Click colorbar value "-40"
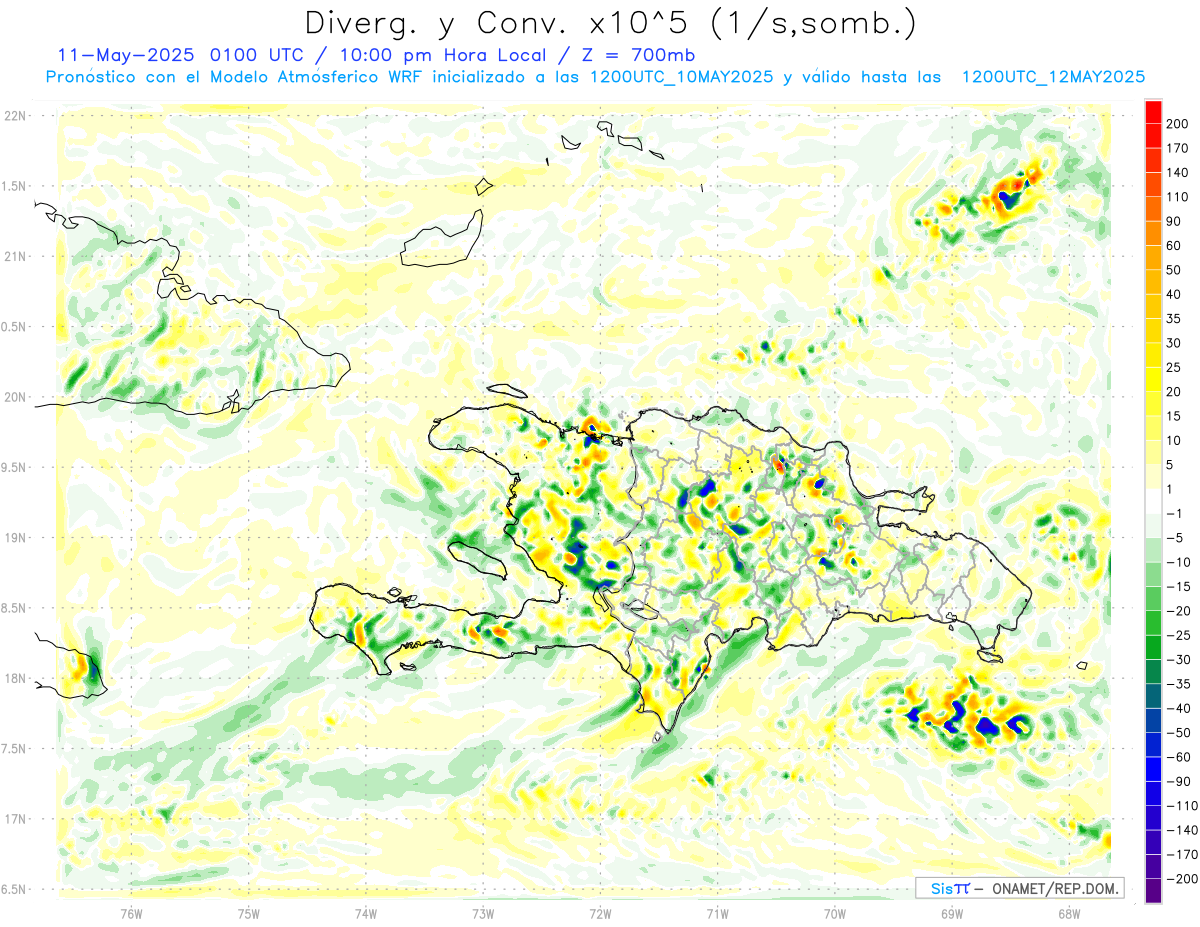1200x927 pixels. 1179,708
